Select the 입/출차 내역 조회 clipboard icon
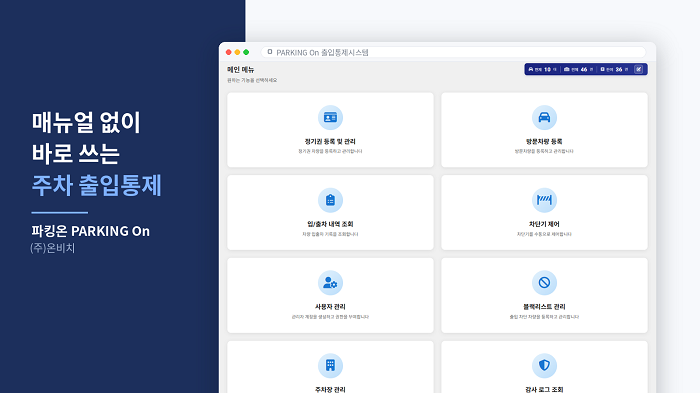 point(330,200)
